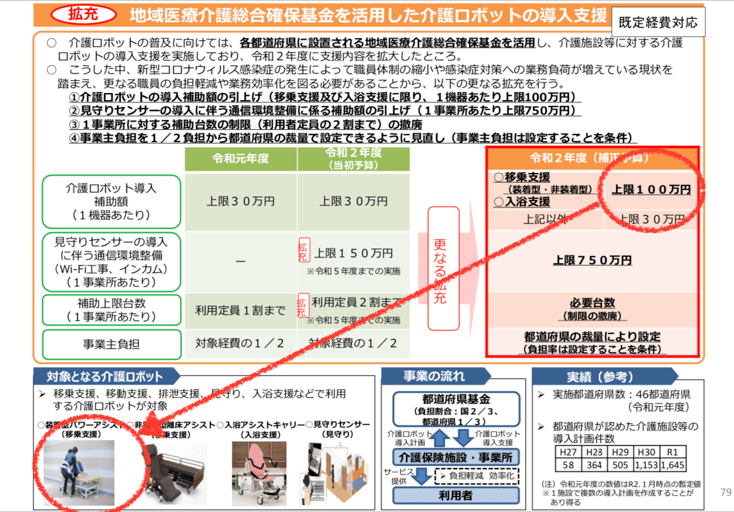Click the 介護ロボット導入補助額 row label
This screenshot has width=734, height=512.
(x=111, y=202)
